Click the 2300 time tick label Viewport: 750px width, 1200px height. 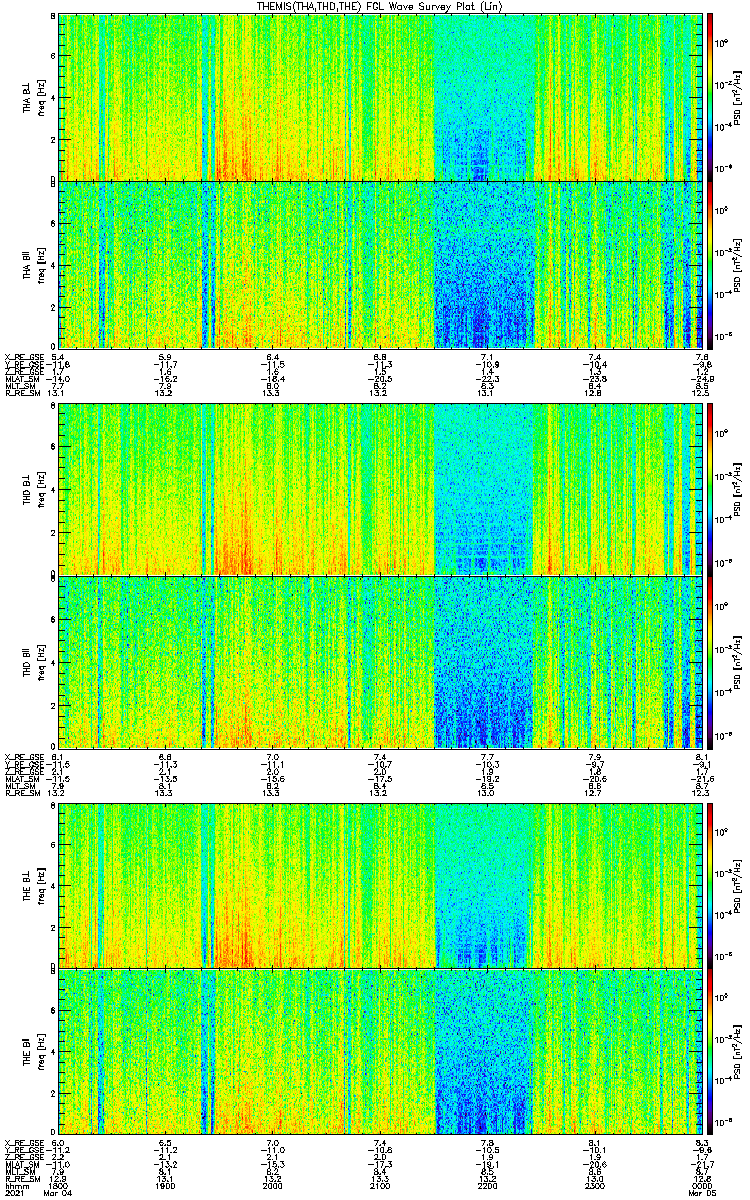pos(594,1187)
